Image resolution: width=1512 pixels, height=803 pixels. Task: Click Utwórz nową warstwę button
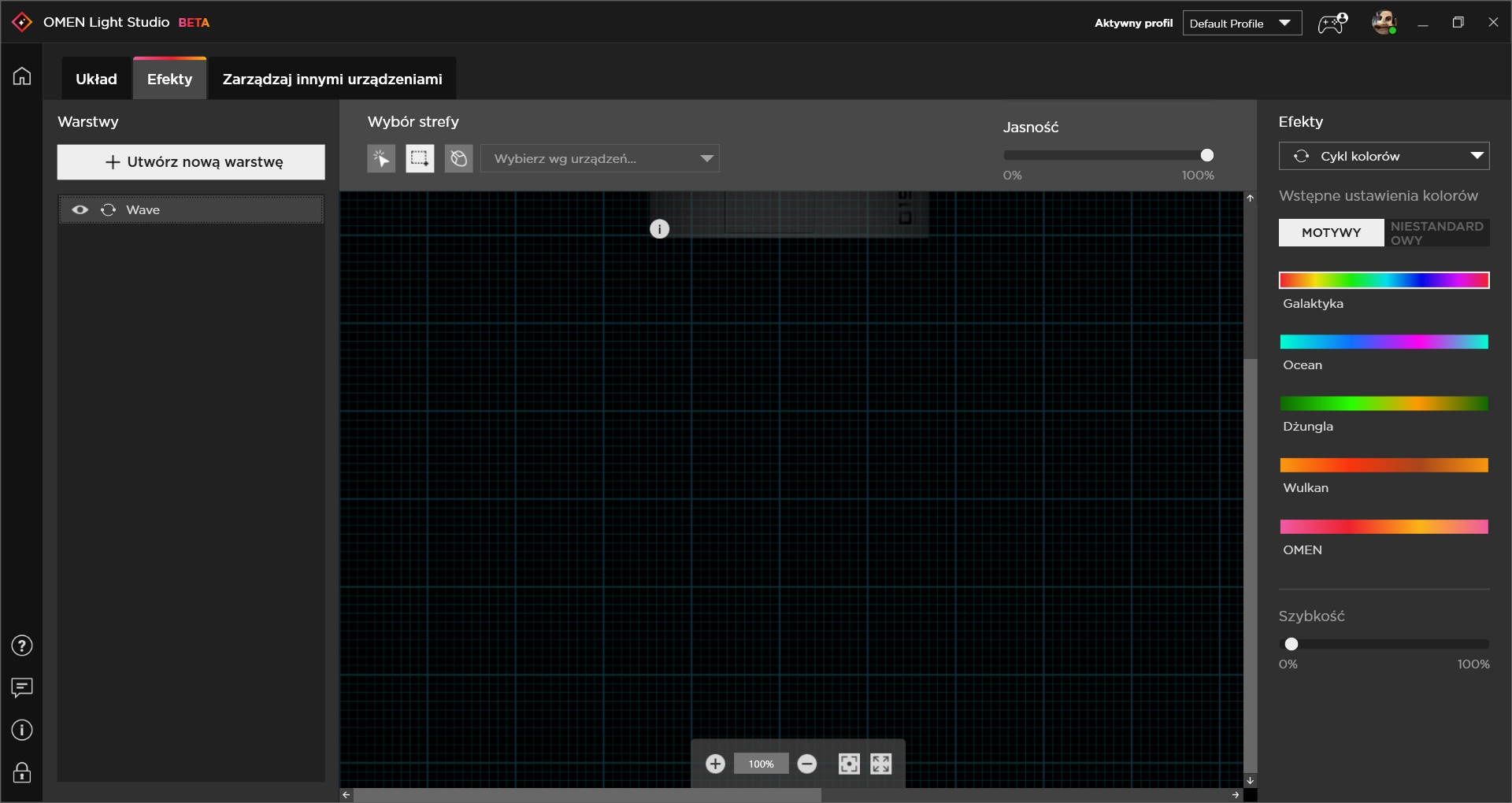pos(191,161)
